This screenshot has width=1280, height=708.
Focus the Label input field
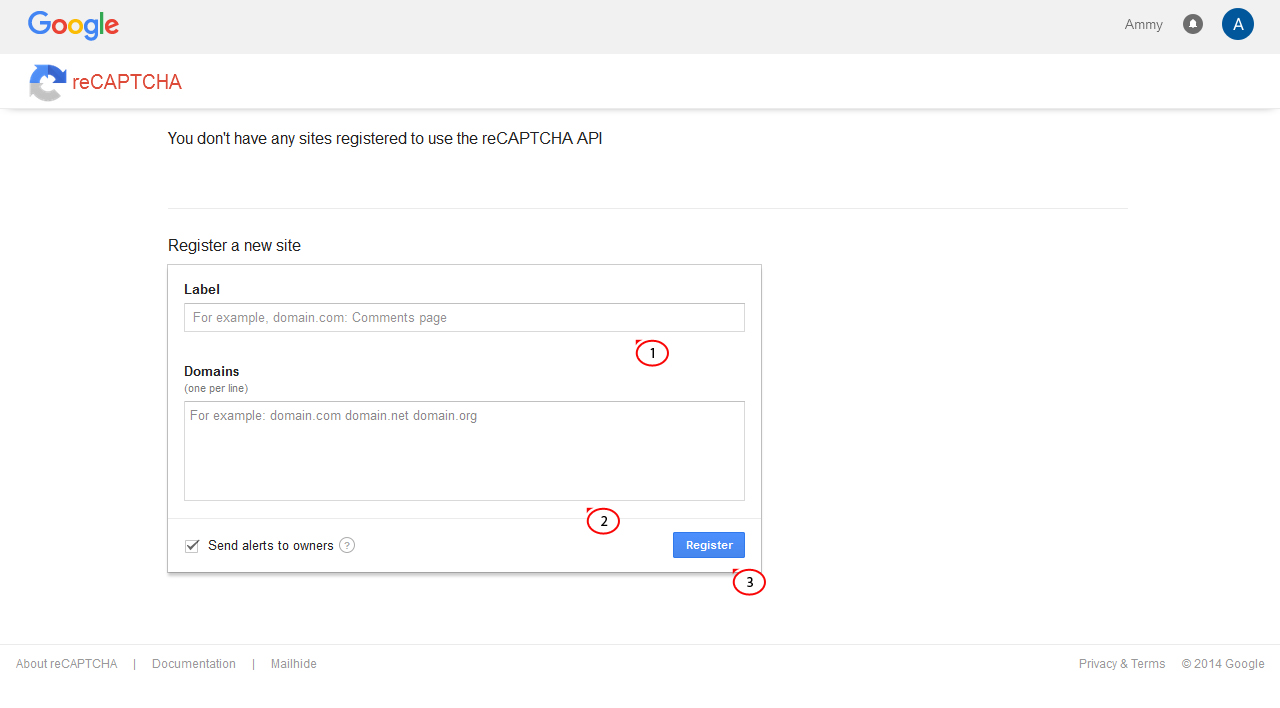(464, 318)
